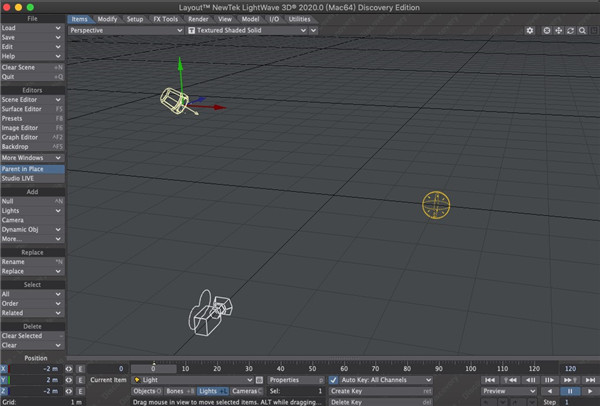Expand the Save menu
The width and height of the screenshot is (600, 406).
coord(32,38)
